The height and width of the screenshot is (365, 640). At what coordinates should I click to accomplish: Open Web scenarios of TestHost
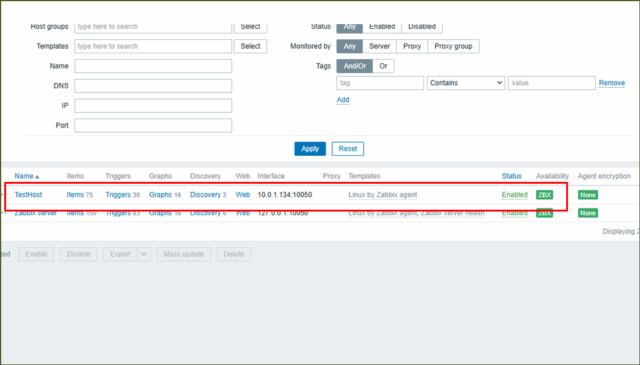pos(243,195)
